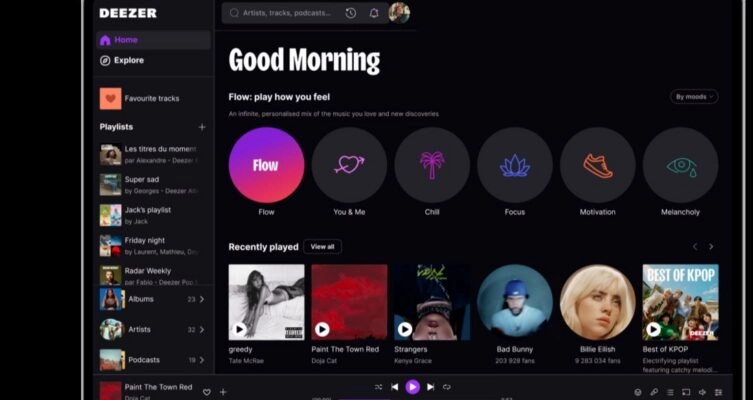Skip to next track
Image resolution: width=753 pixels, height=400 pixels.
click(x=431, y=387)
